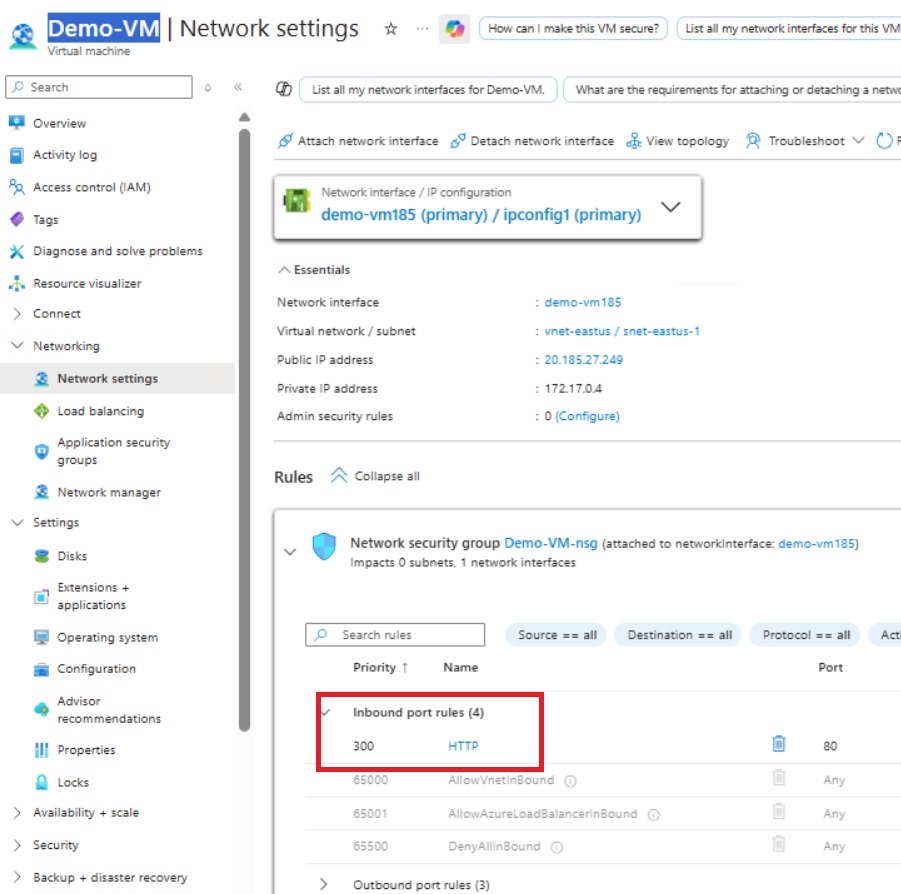Open the Copilot icon in the header
Screen dimensions: 901x894
(x=455, y=28)
